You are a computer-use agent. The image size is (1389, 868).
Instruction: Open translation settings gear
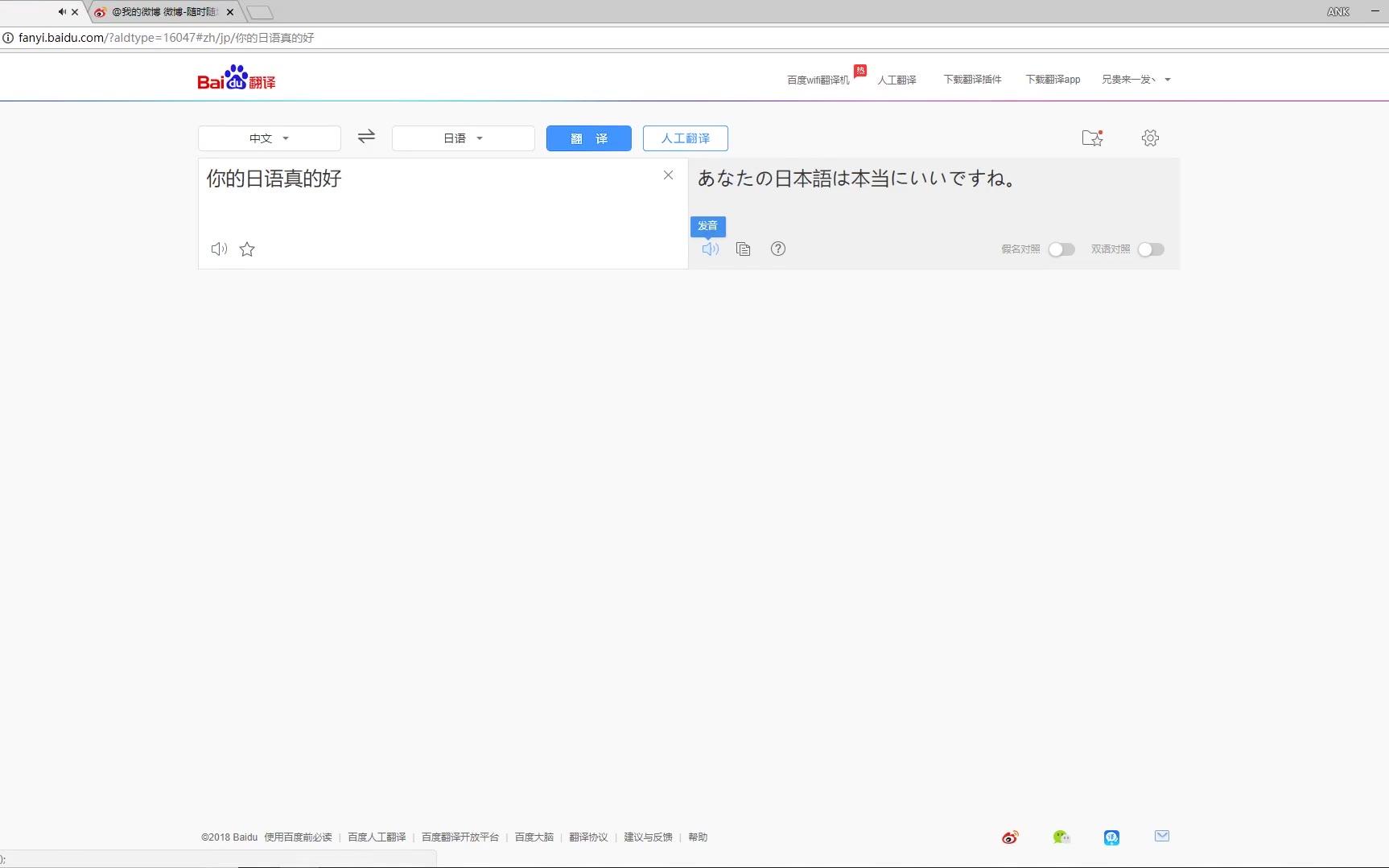(x=1150, y=138)
